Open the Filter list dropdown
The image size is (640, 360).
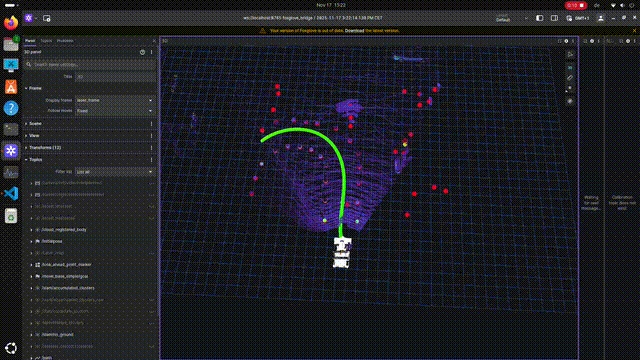[x=115, y=172]
